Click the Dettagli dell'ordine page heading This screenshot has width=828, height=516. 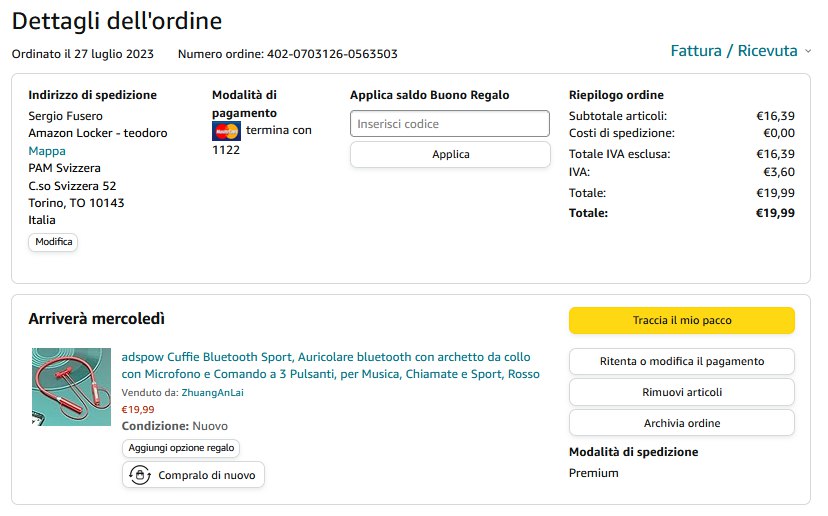click(x=117, y=21)
